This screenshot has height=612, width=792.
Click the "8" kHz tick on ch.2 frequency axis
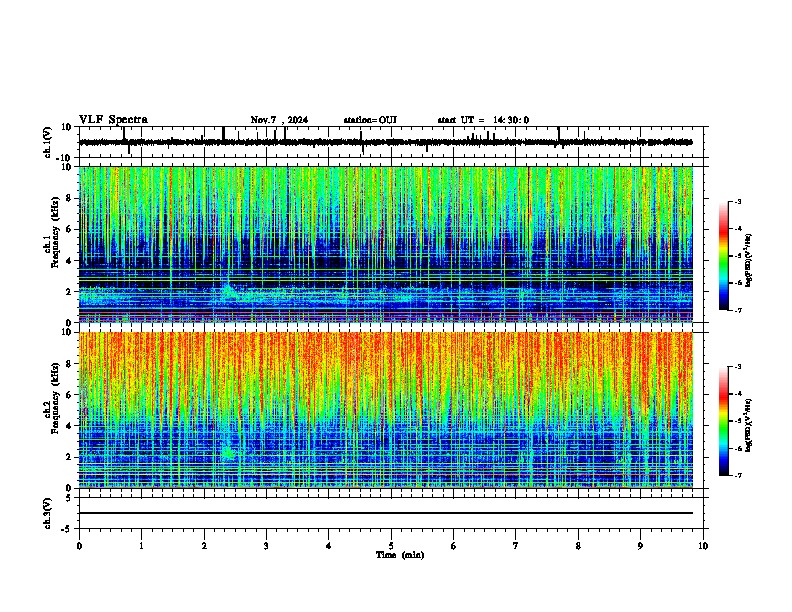click(x=69, y=364)
